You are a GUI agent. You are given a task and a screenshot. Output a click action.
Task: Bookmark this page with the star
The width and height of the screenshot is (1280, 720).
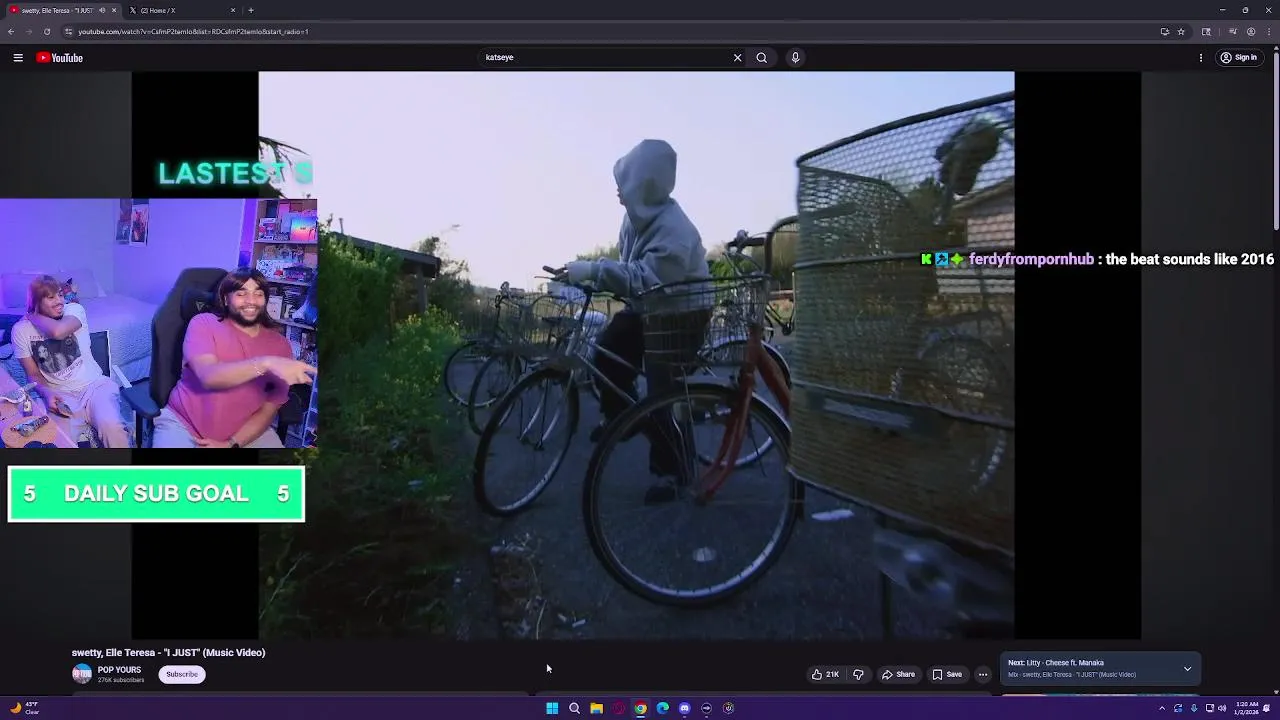click(1181, 32)
